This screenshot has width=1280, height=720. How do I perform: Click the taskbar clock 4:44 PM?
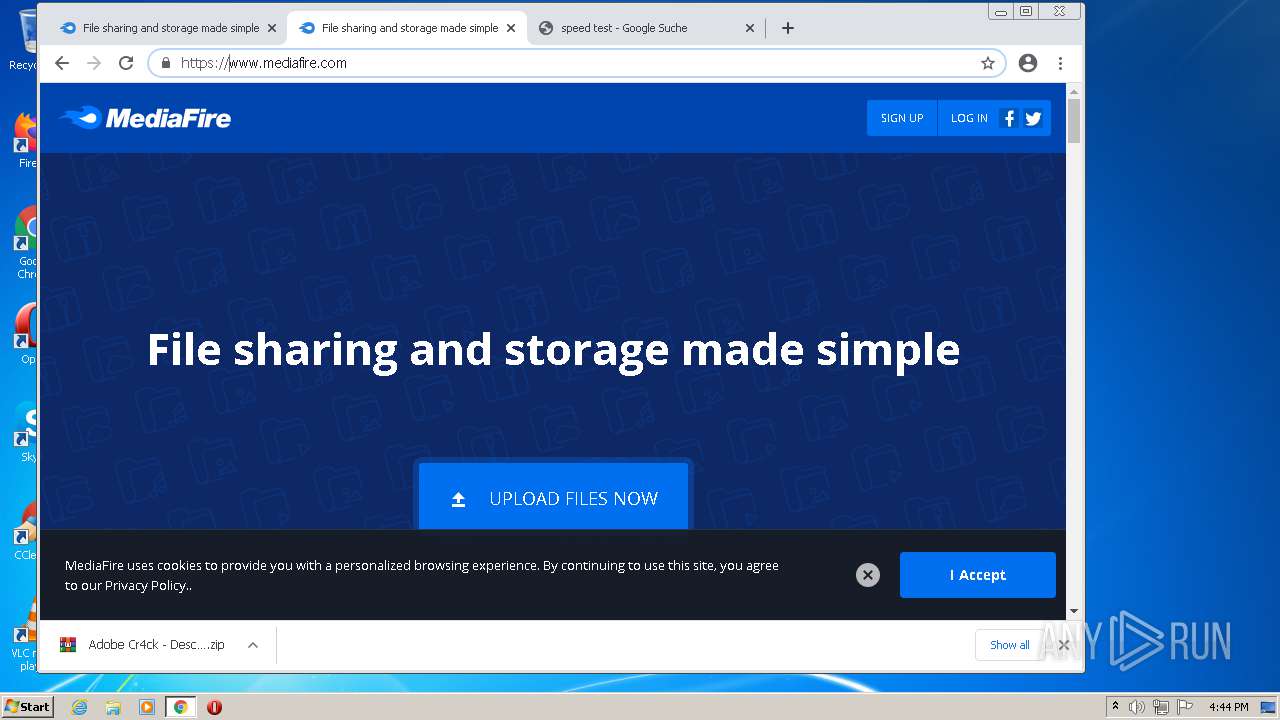[x=1228, y=707]
